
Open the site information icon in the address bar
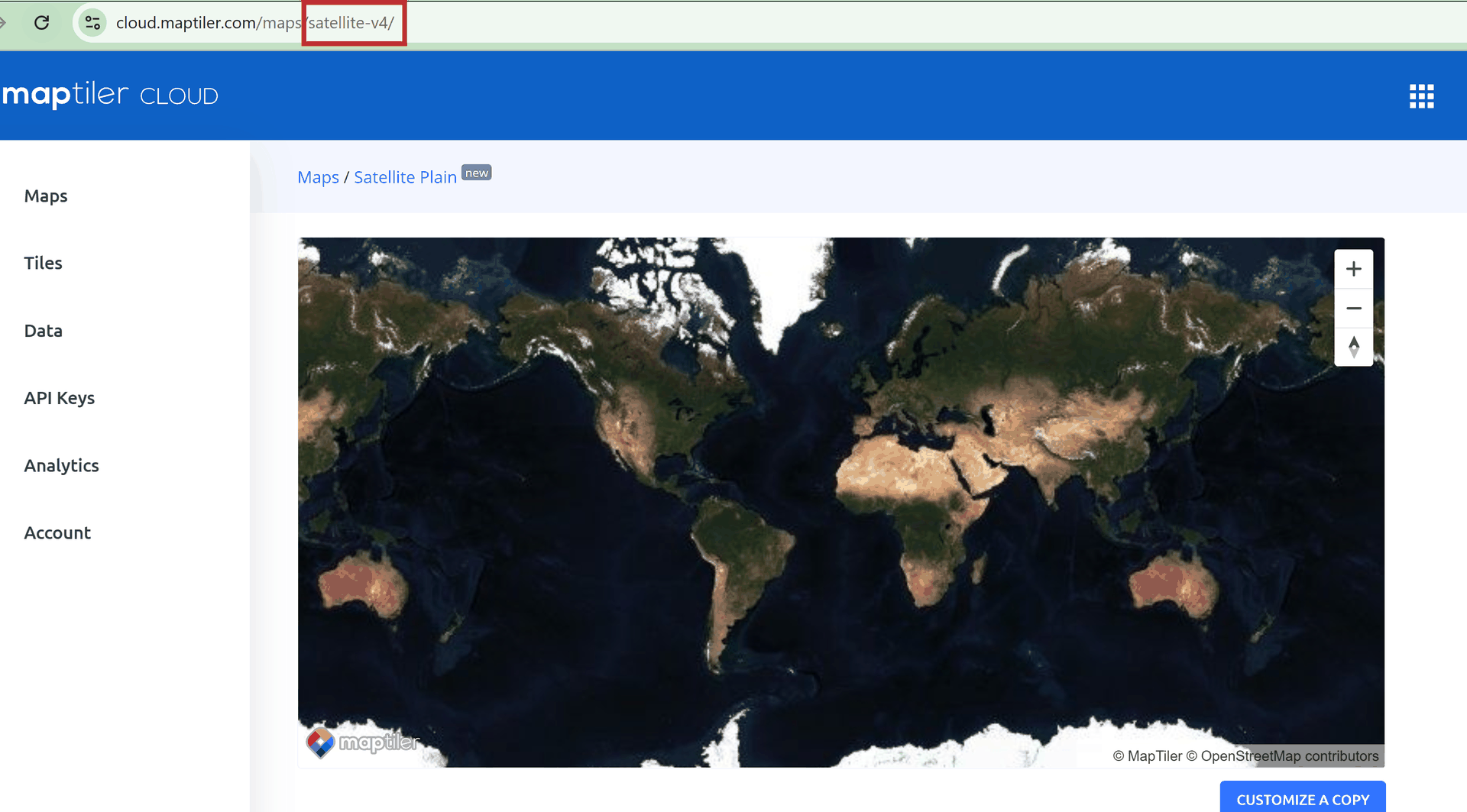click(92, 23)
